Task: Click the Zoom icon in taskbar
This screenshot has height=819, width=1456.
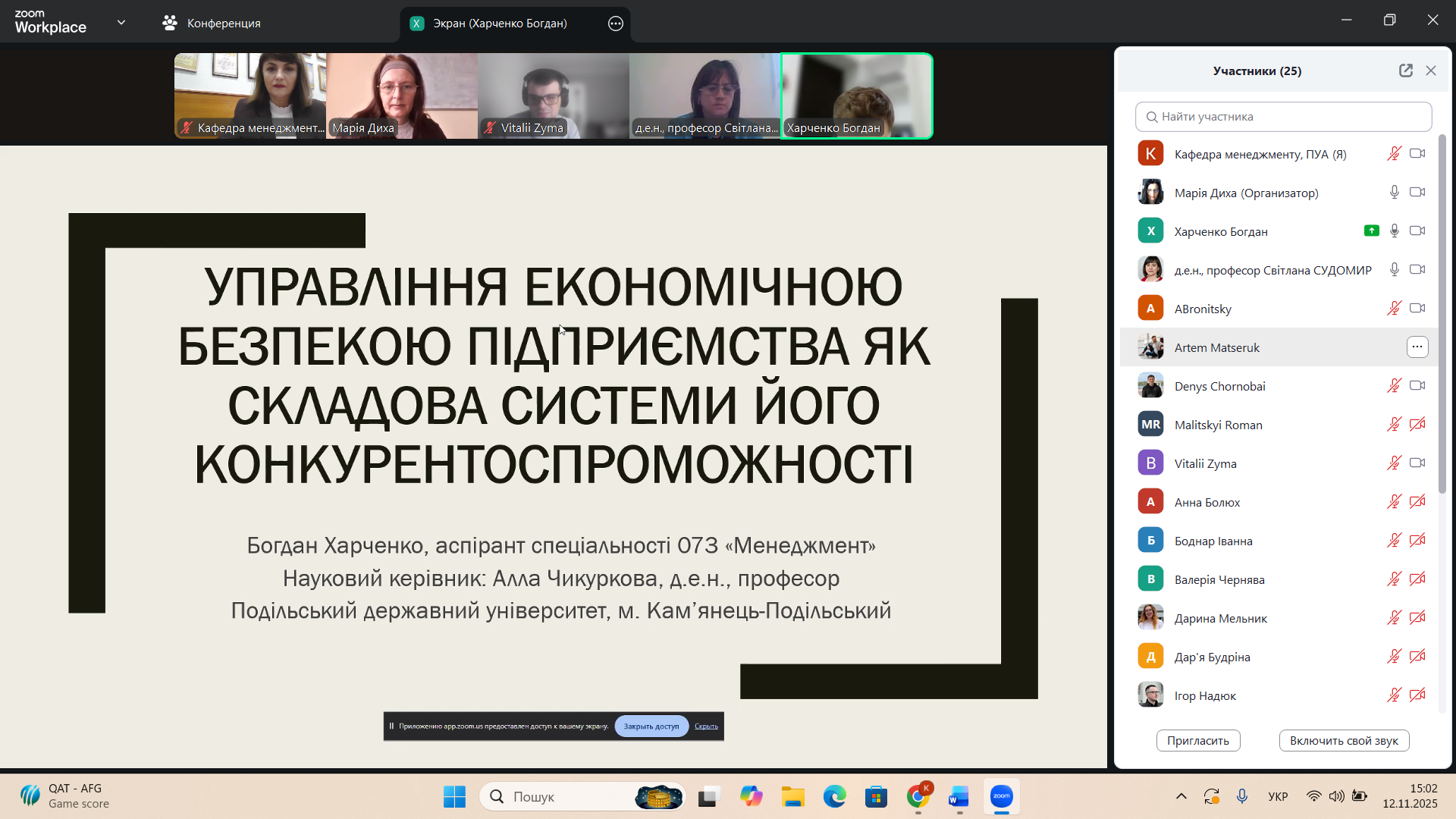Action: coord(1001,796)
